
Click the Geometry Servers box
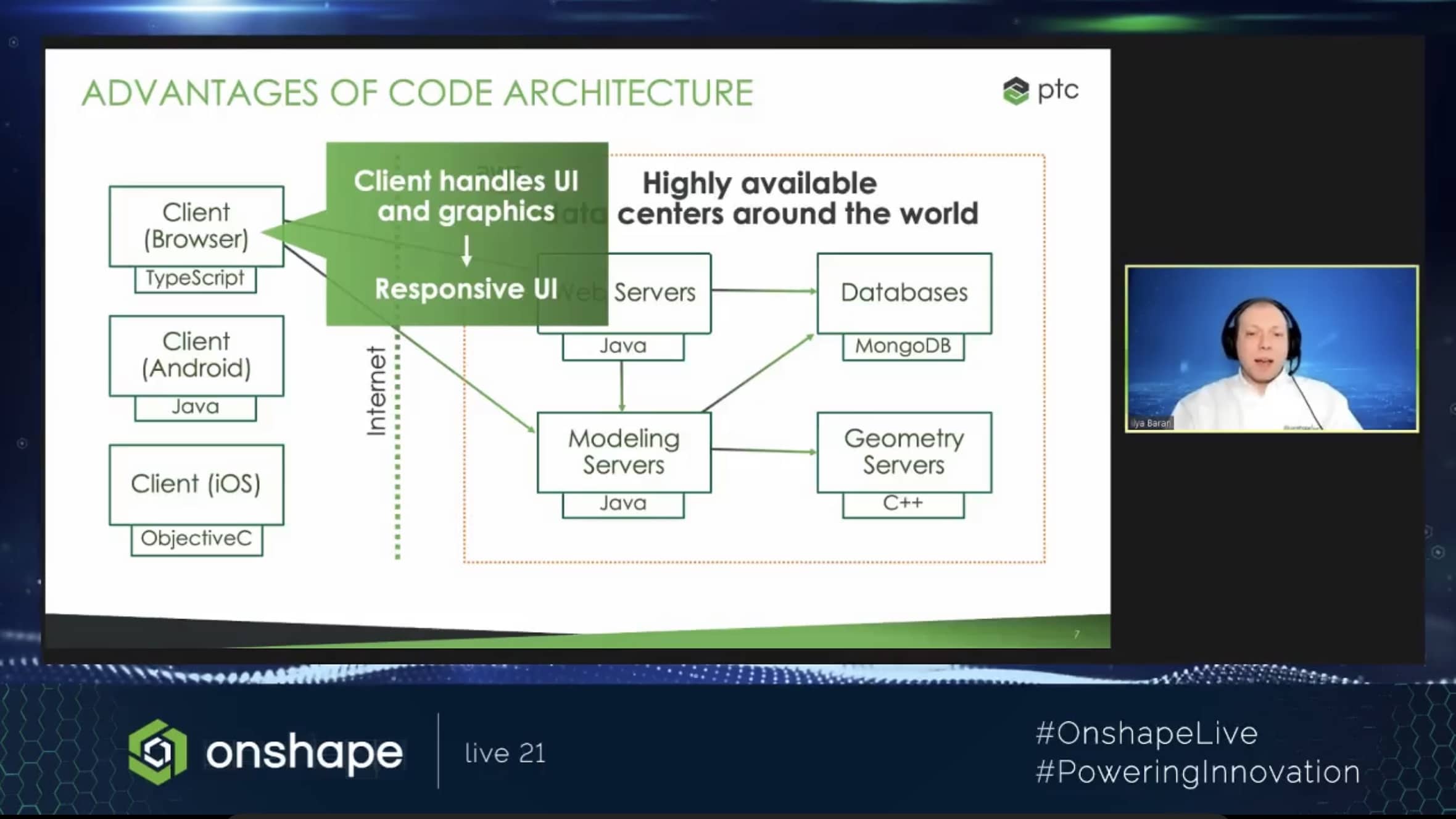904,452
